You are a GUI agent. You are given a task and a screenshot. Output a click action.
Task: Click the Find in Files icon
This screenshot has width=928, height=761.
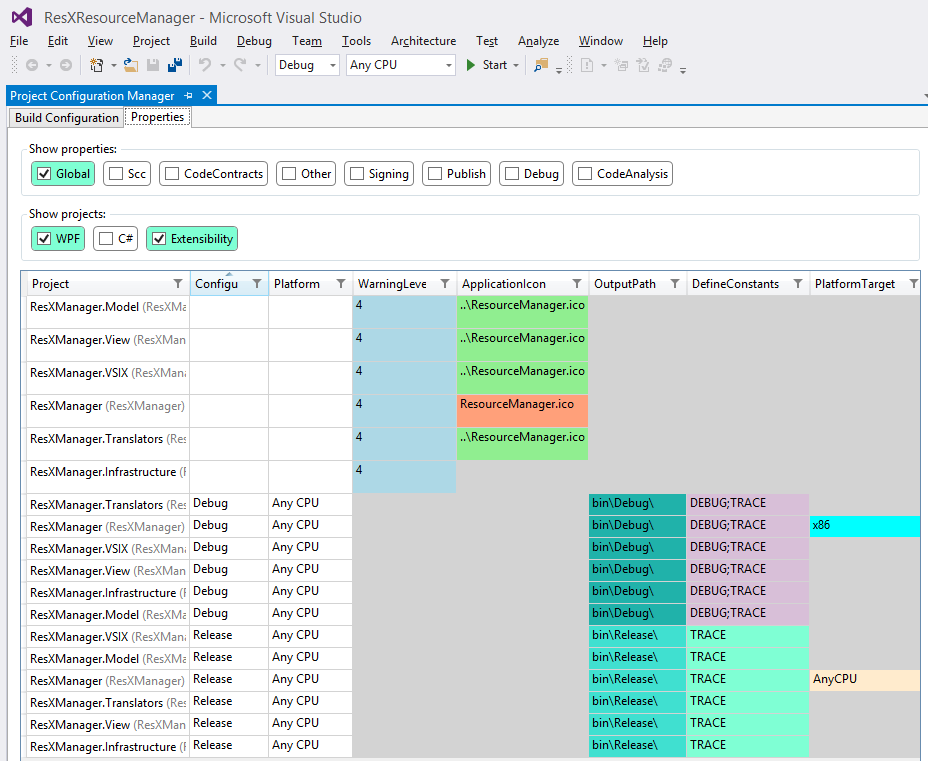coord(541,65)
